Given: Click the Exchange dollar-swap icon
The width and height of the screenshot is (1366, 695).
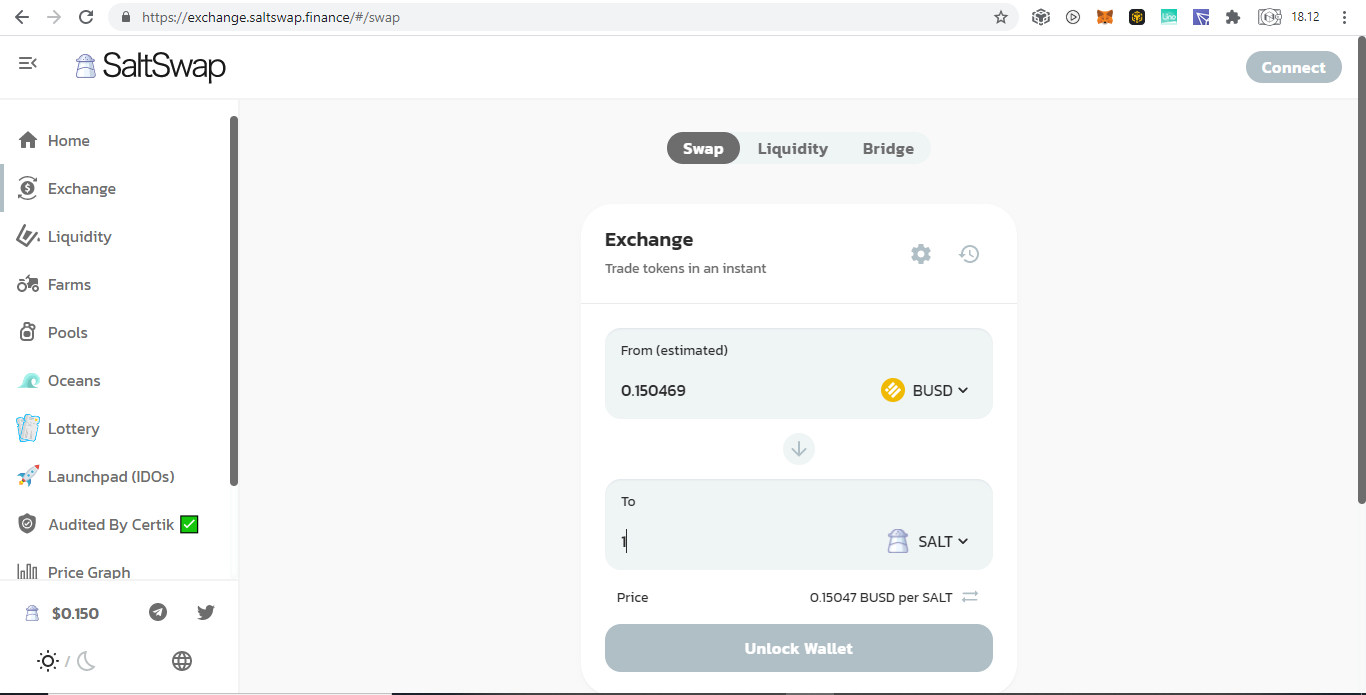Looking at the screenshot, I should [x=28, y=188].
